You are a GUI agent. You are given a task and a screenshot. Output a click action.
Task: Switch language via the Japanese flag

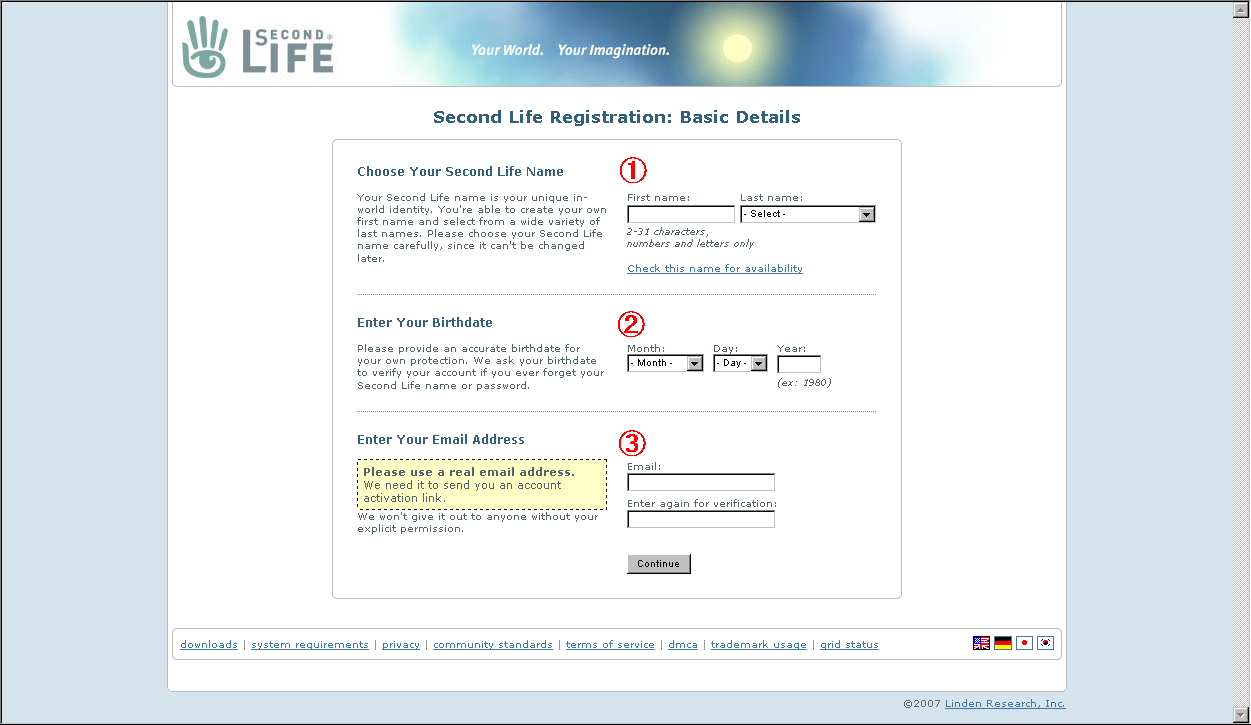1024,643
